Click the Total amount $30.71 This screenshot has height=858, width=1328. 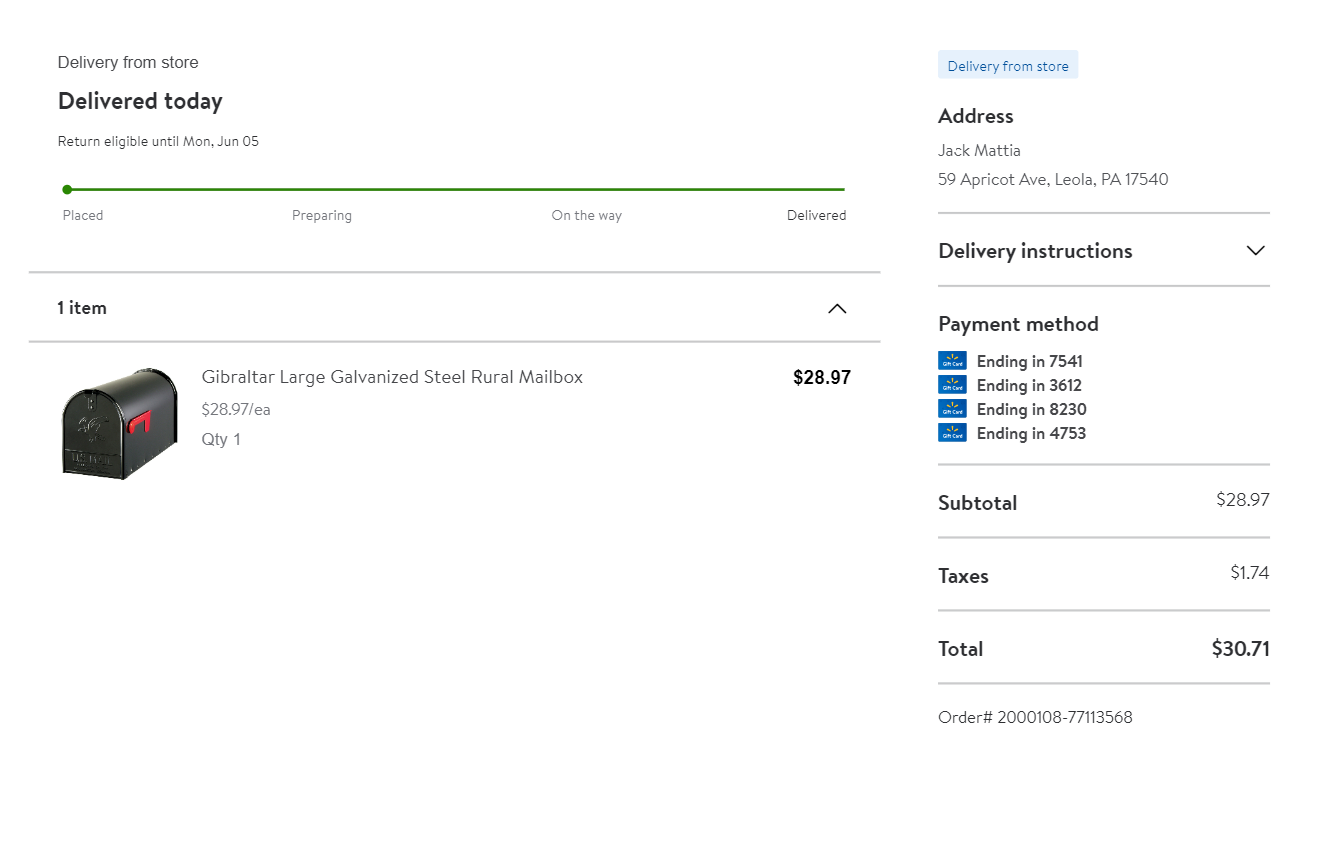(x=1240, y=649)
